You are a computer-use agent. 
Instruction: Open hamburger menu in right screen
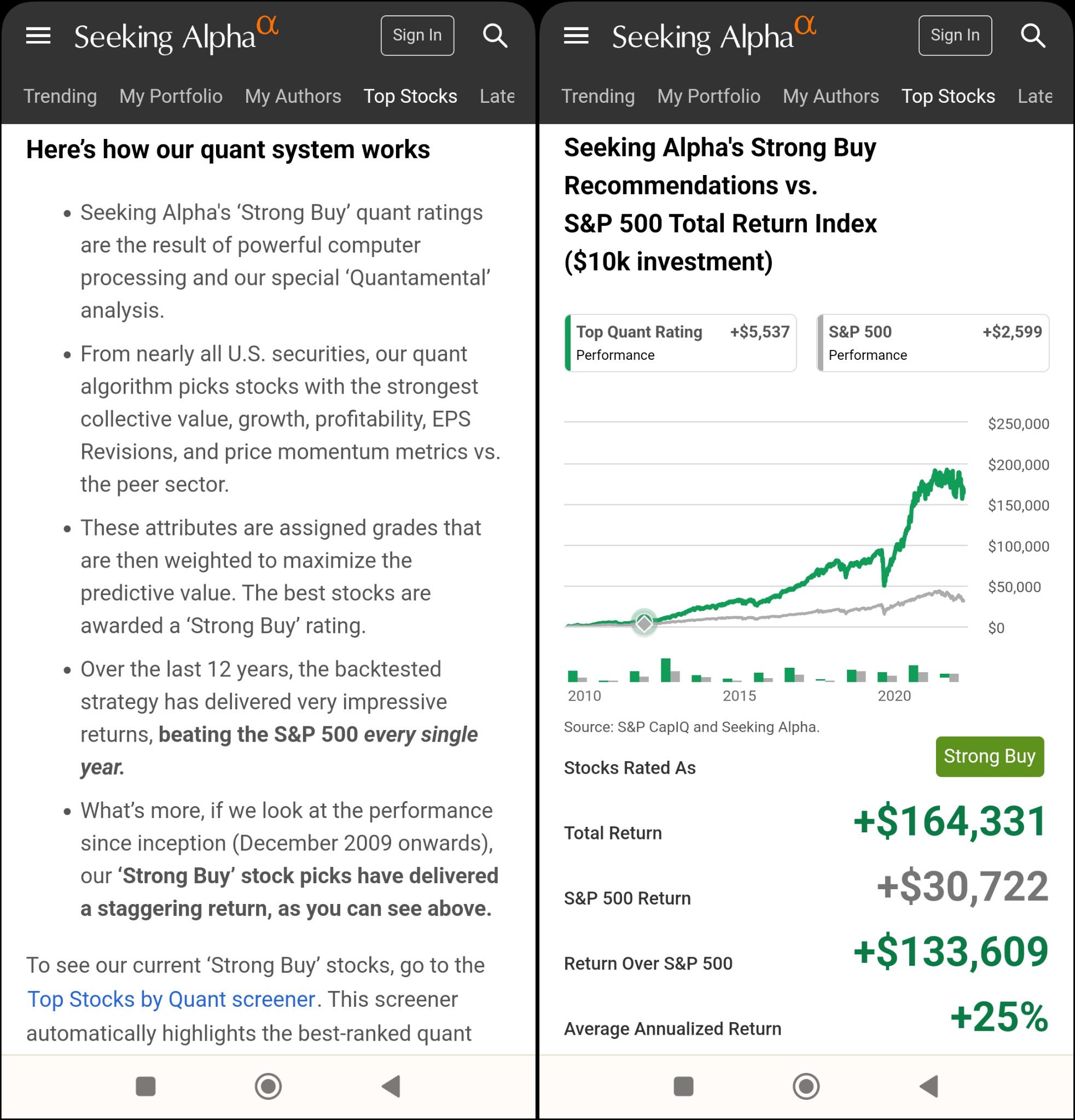click(x=576, y=36)
